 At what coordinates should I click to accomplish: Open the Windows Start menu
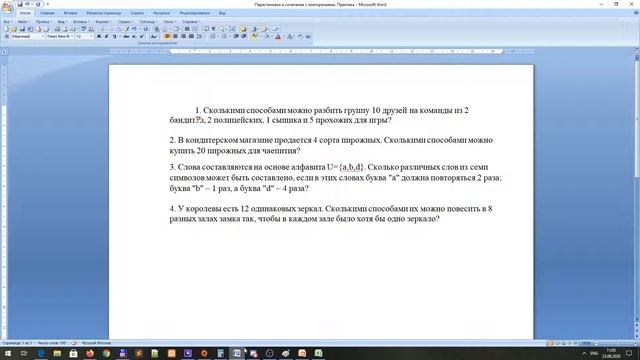coord(7,353)
